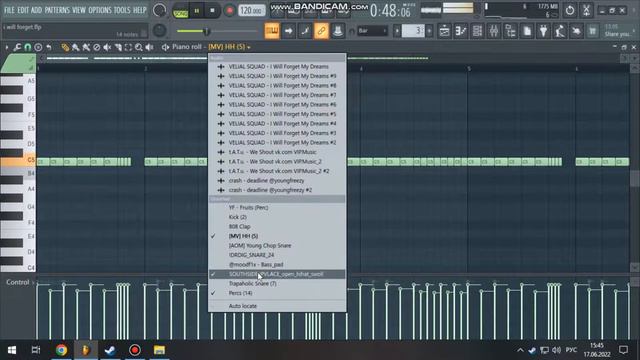
Task: Open the OPTIONS menu
Action: pos(100,10)
